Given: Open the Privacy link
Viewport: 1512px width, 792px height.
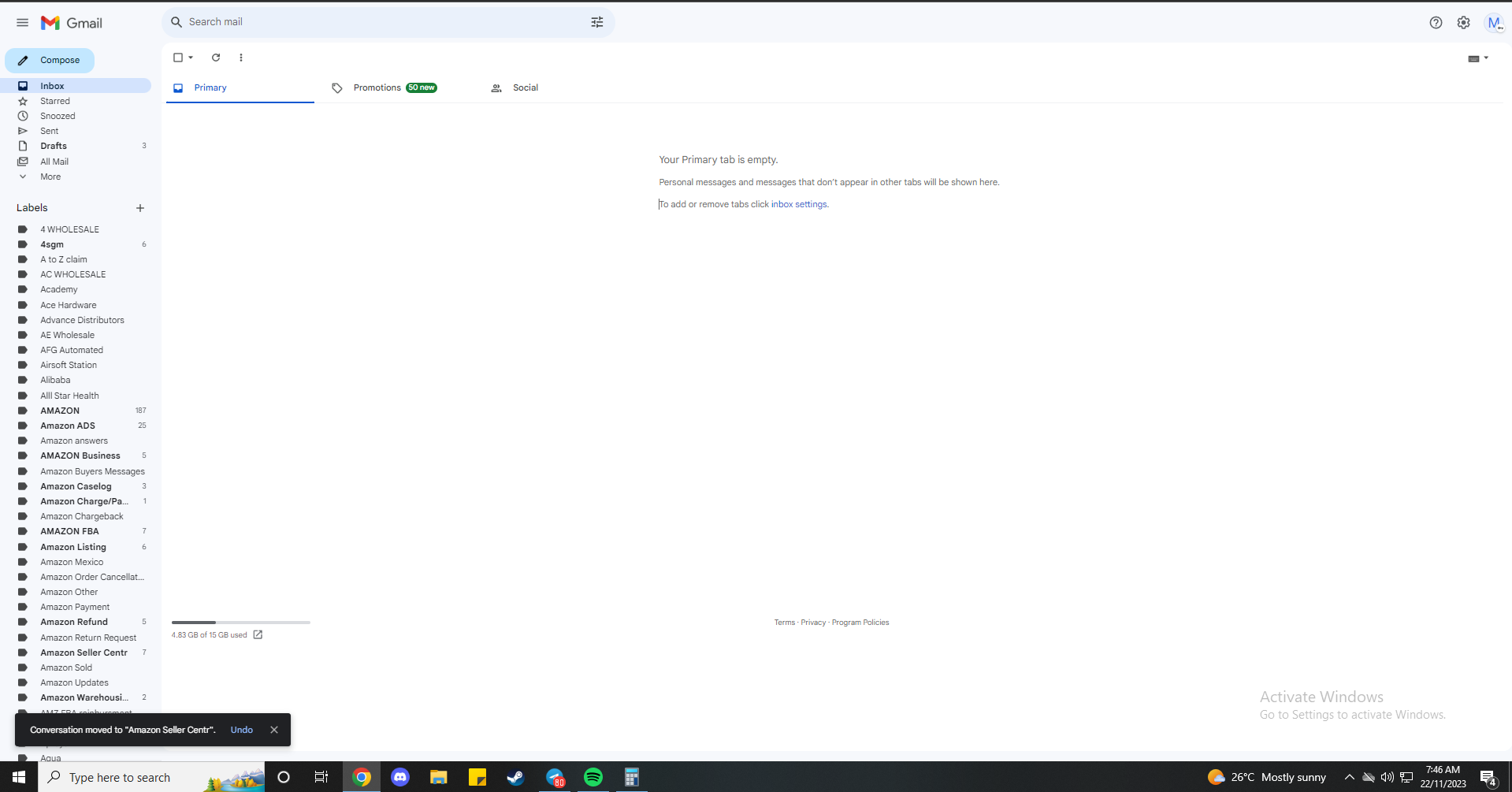Looking at the screenshot, I should point(813,623).
